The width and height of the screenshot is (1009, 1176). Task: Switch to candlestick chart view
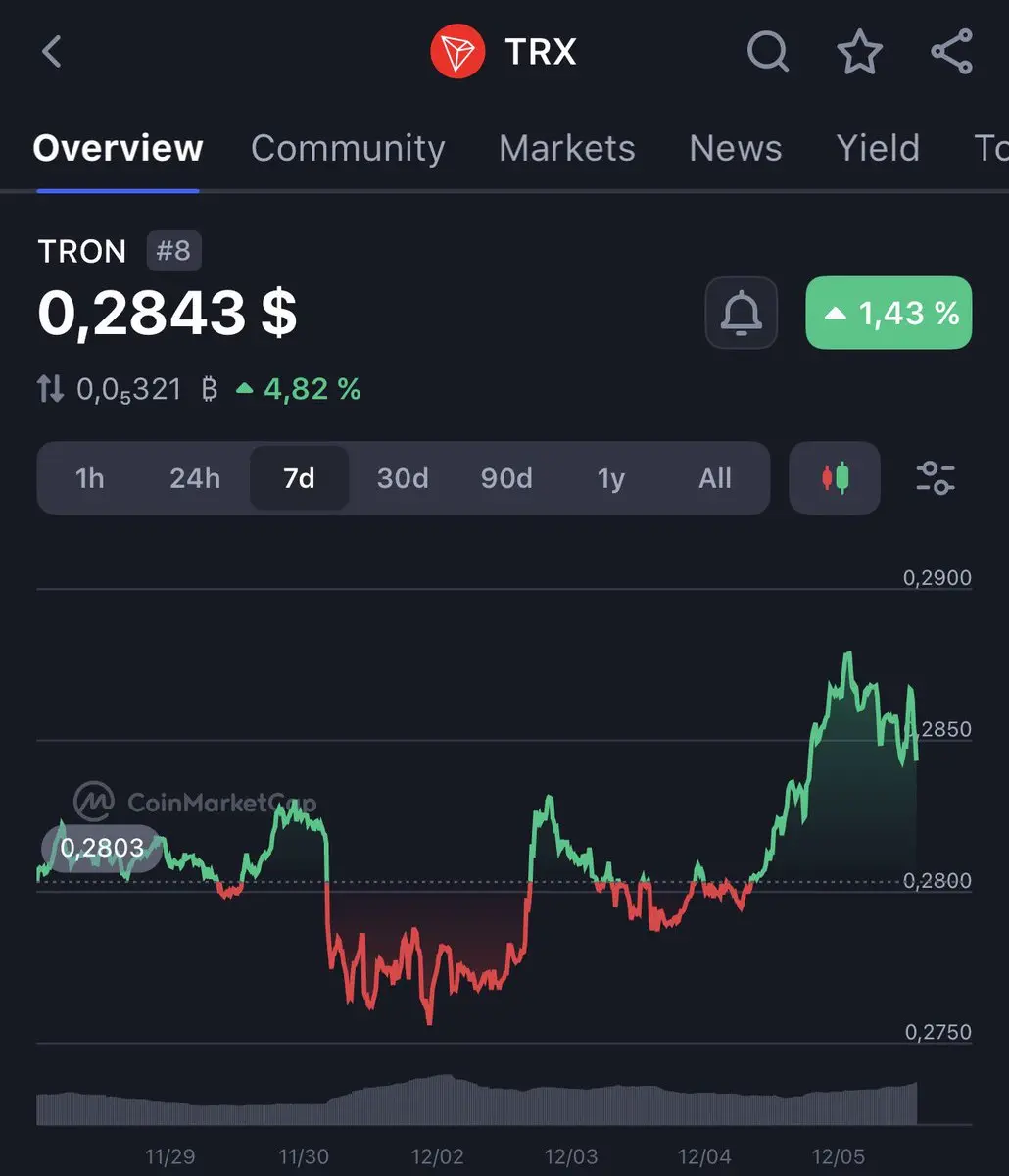tap(835, 478)
